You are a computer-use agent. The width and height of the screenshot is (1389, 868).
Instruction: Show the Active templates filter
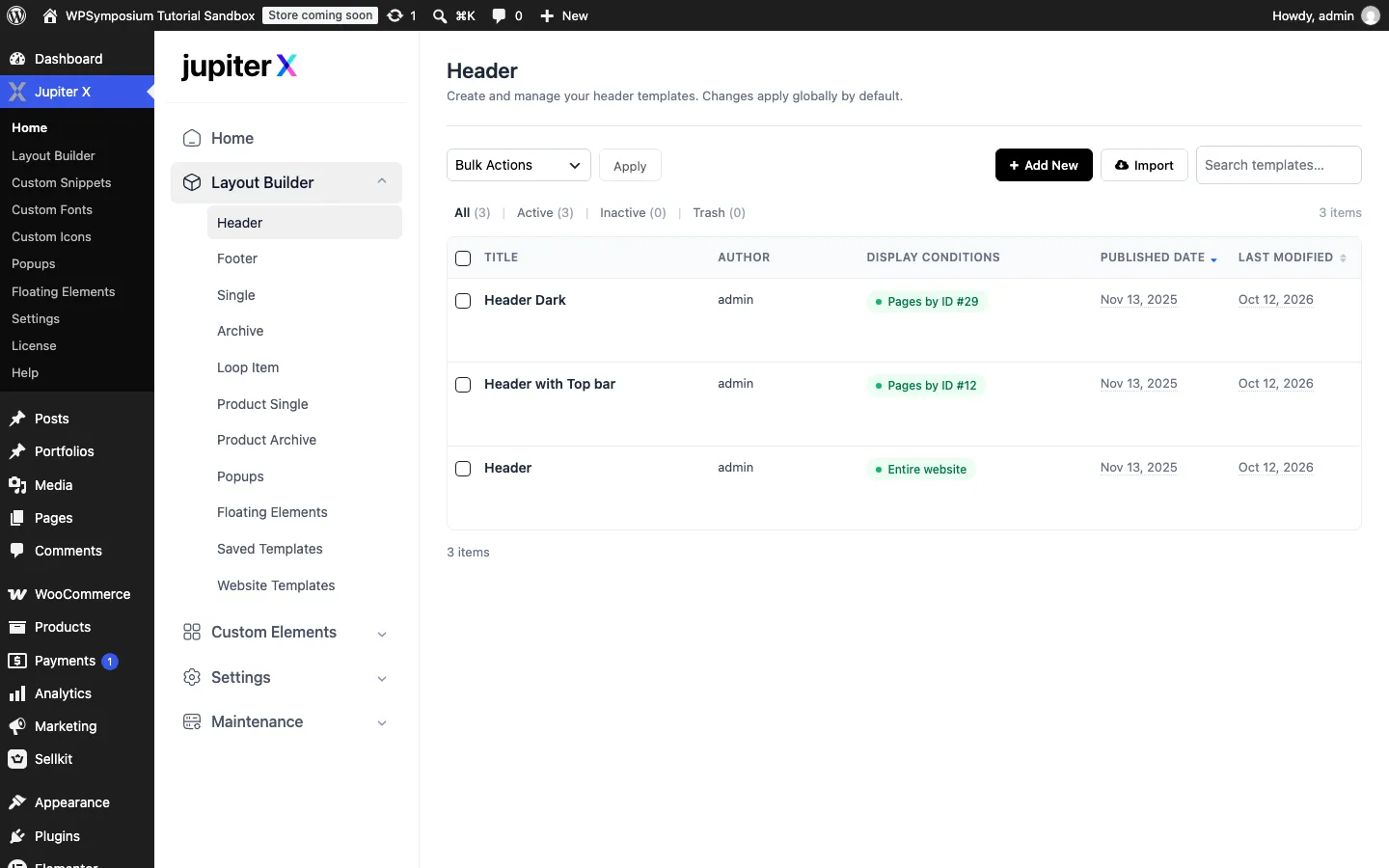point(545,212)
